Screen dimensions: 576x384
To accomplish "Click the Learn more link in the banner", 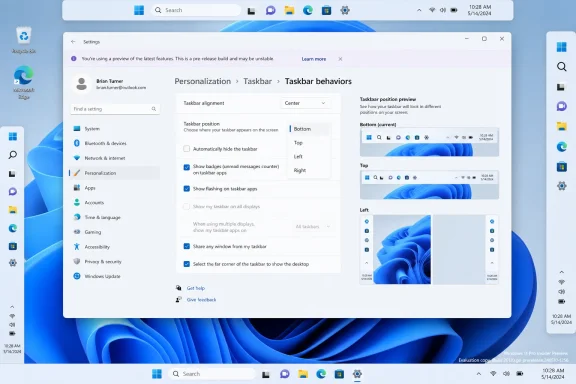I will (x=314, y=59).
